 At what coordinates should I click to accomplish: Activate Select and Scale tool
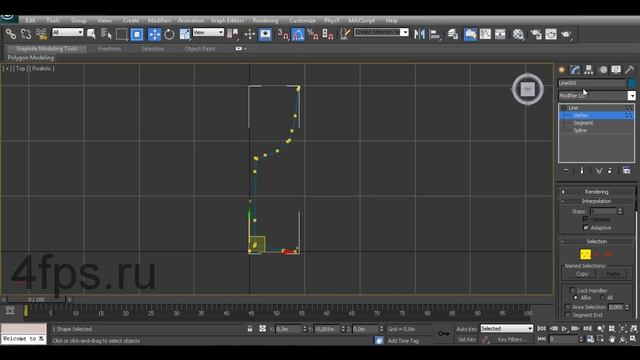click(x=184, y=34)
